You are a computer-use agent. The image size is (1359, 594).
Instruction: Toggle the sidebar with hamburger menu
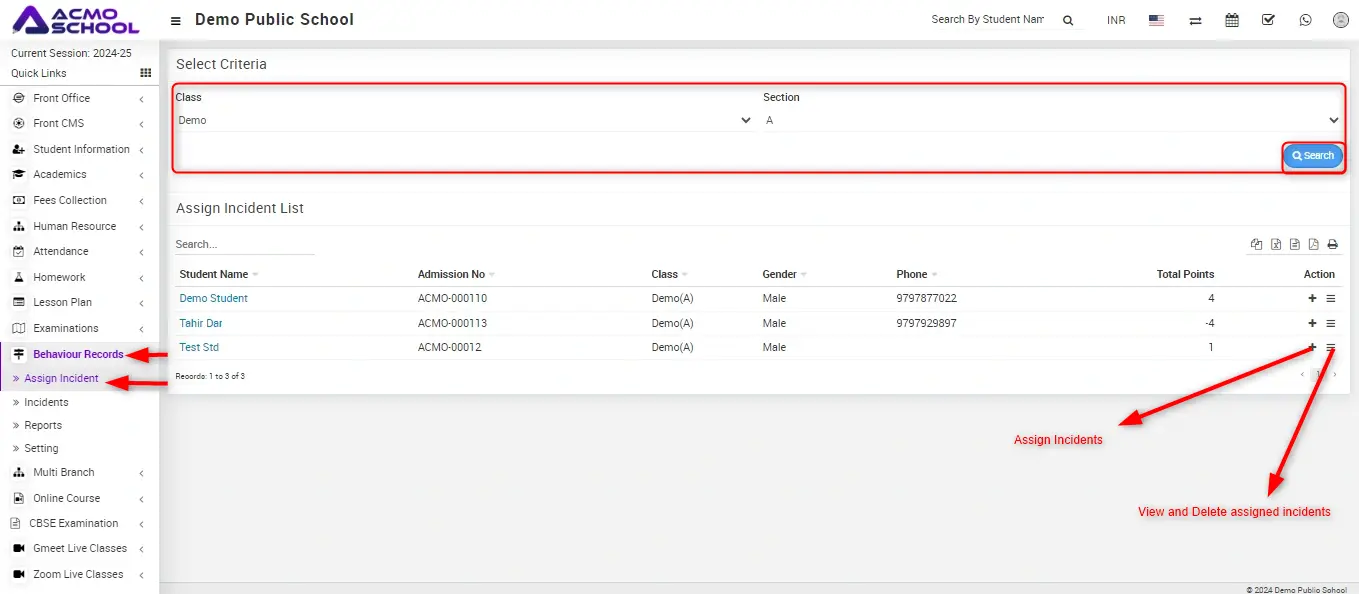click(x=176, y=21)
